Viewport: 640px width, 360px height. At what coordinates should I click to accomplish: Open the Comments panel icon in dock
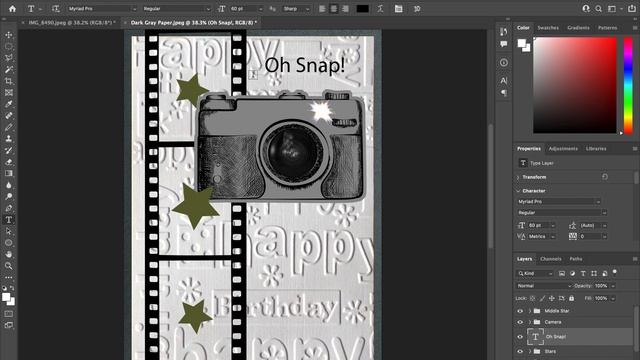(x=504, y=44)
